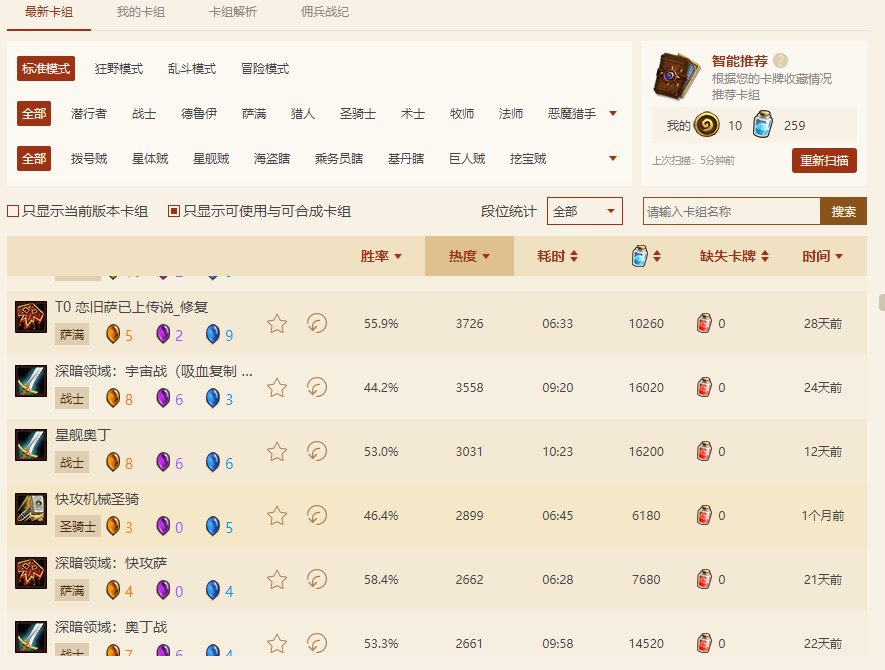Click the arcane dust jar column header icon

tap(640, 257)
